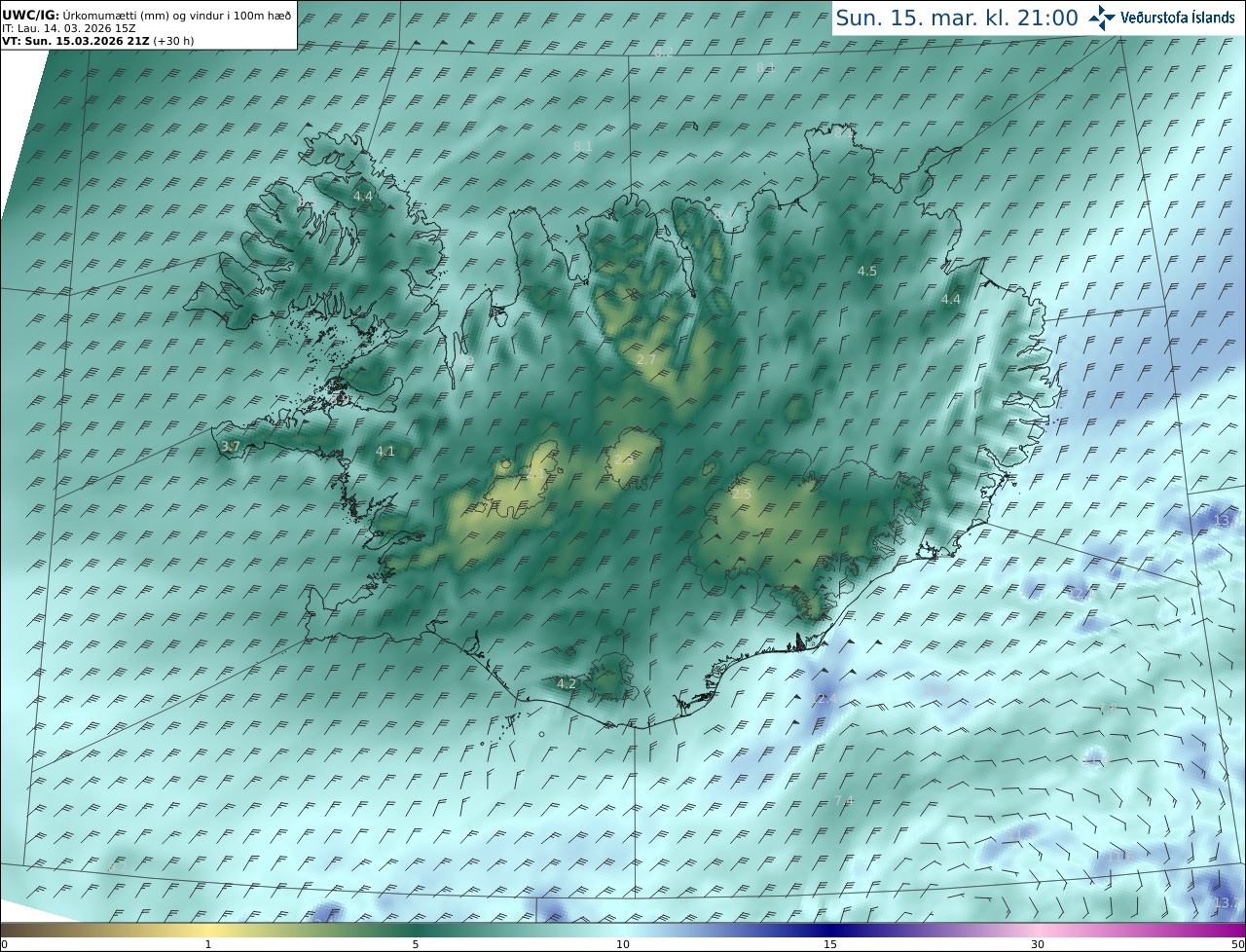Image resolution: width=1246 pixels, height=952 pixels.
Task: Click the 13.0 value on the map
Action: [x=1227, y=521]
